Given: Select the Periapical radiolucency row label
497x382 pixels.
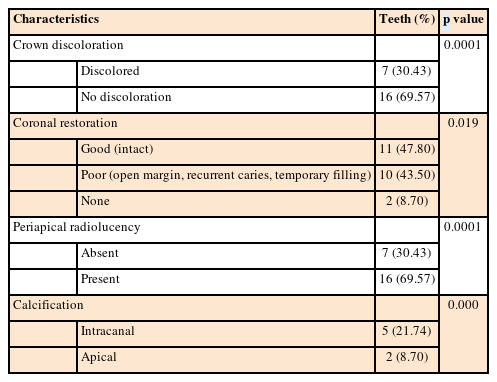Looking at the screenshot, I should point(192,230).
